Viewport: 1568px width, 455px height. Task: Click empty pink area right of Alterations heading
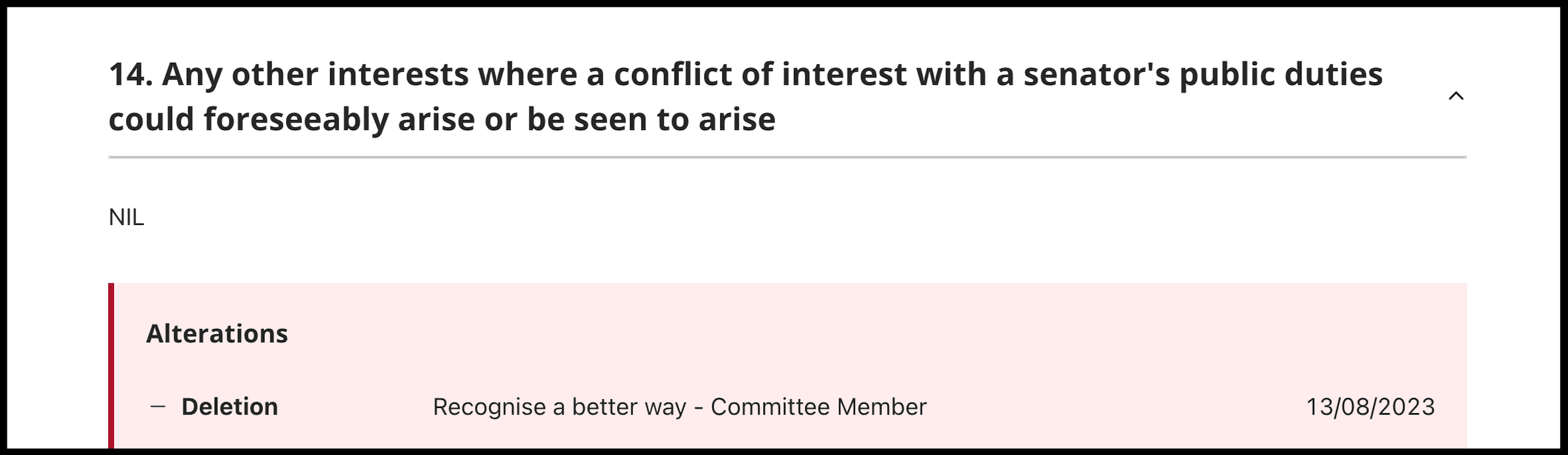(863, 334)
